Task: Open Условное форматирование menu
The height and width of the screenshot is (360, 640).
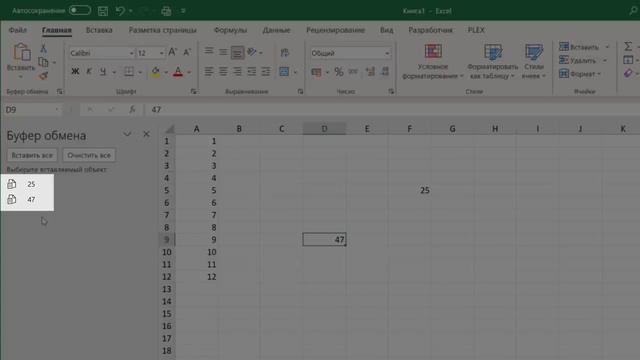Action: (x=432, y=61)
